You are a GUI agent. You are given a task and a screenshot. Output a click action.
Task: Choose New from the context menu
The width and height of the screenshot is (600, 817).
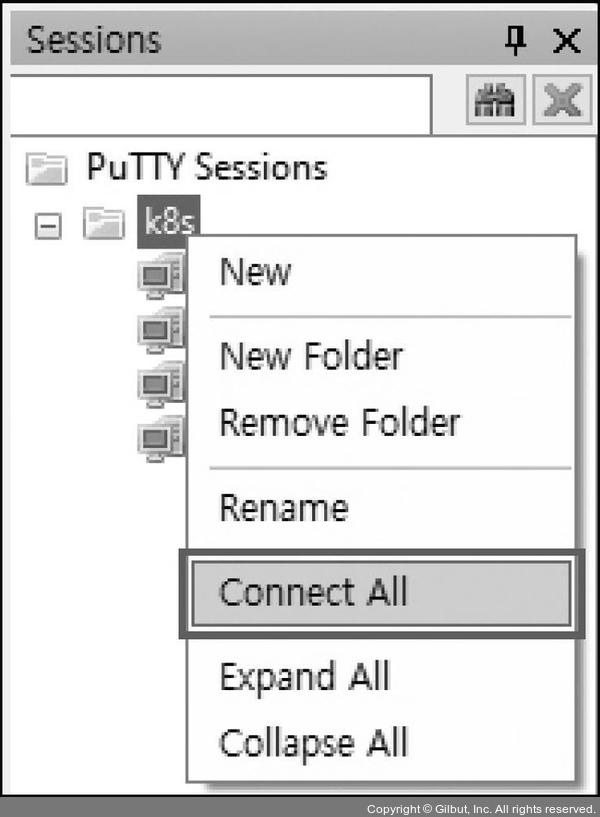click(x=255, y=272)
